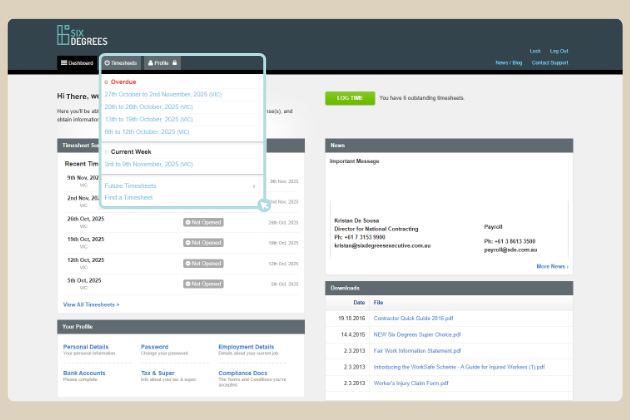The height and width of the screenshot is (420, 630).
Task: Click Not Opened badge for 12th Oct, 2025
Action: click(203, 264)
